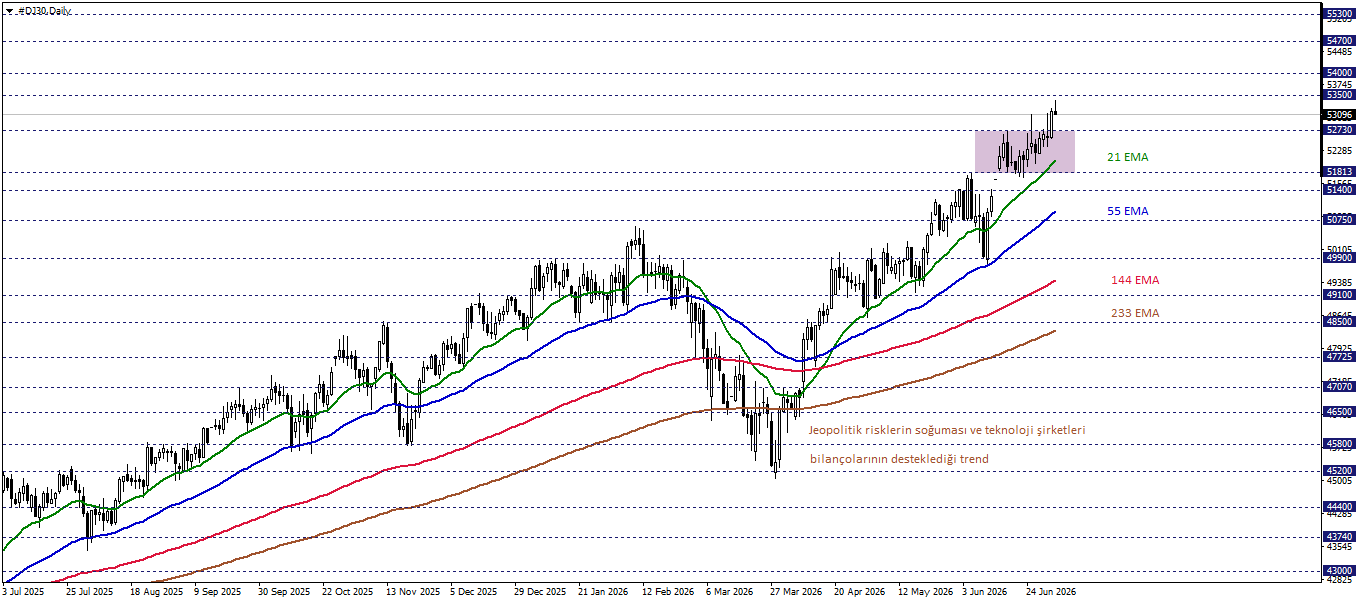Click the 52730 resistance level label
The width and height of the screenshot is (1362, 603).
(x=1340, y=130)
